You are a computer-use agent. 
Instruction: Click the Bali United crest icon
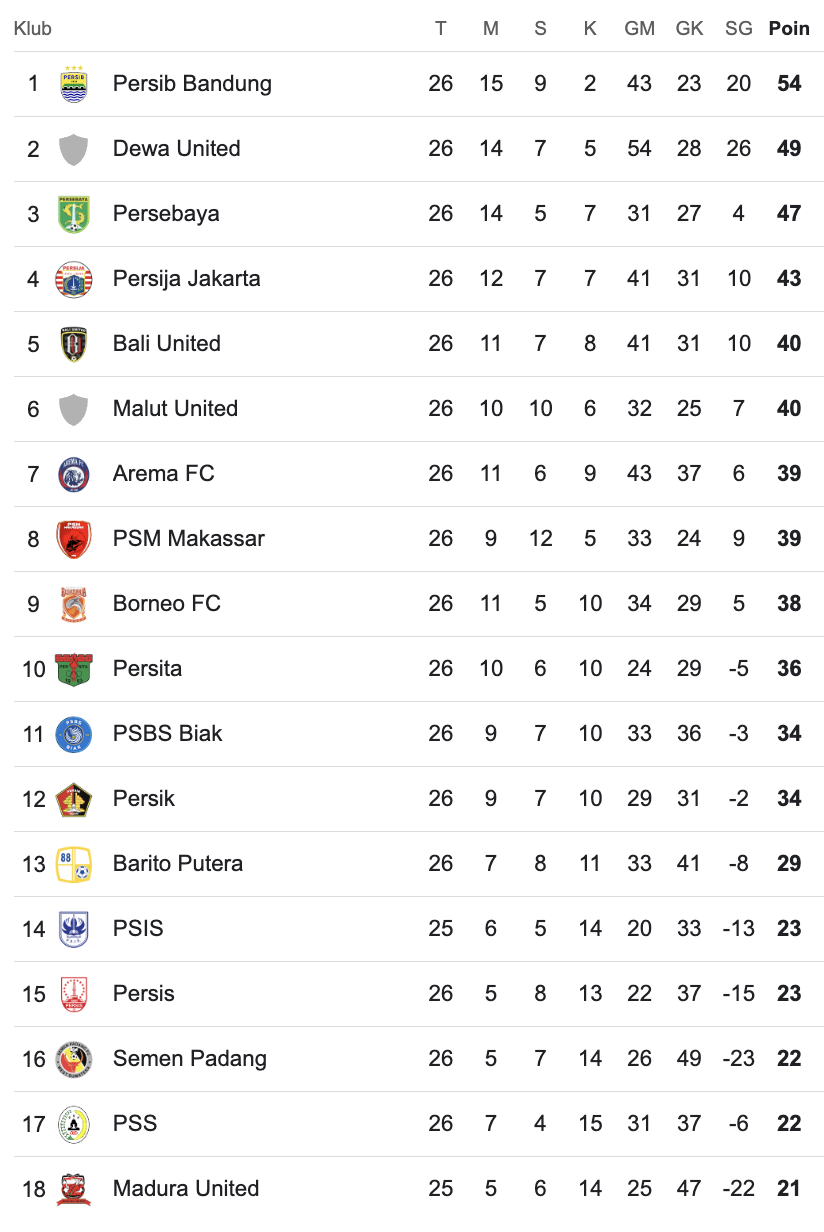[x=74, y=344]
